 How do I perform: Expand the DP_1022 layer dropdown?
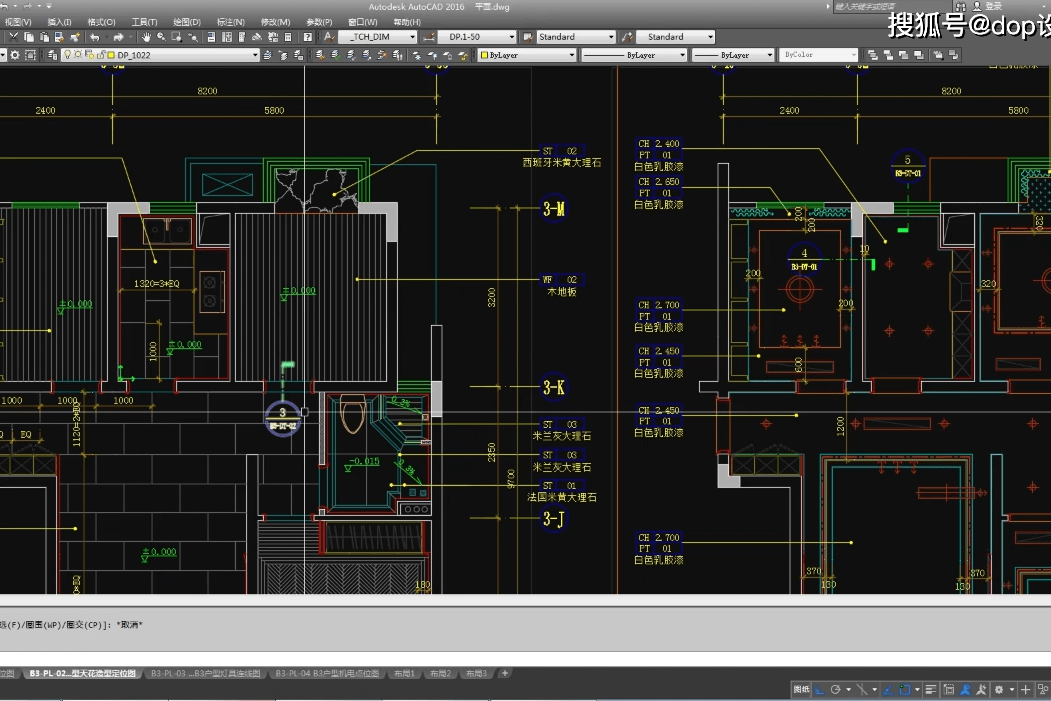tap(255, 56)
